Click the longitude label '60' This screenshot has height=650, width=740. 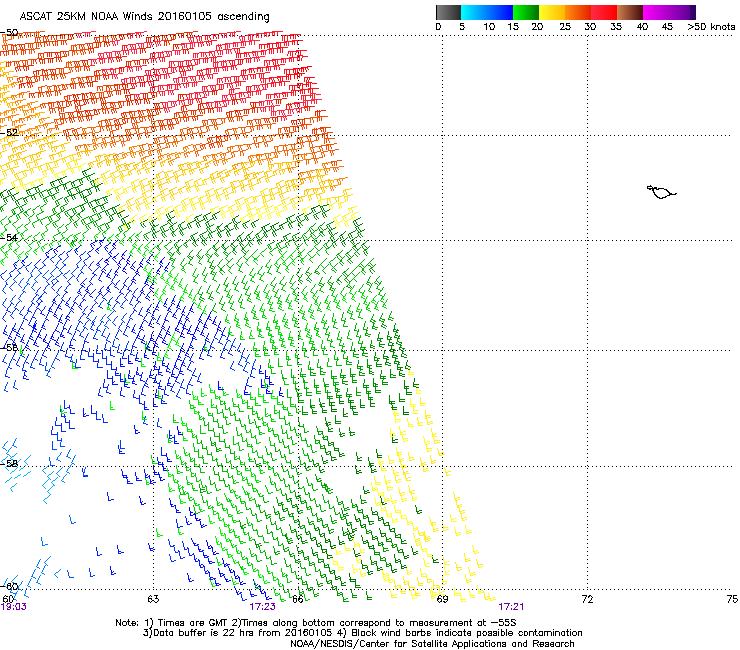tap(8, 599)
